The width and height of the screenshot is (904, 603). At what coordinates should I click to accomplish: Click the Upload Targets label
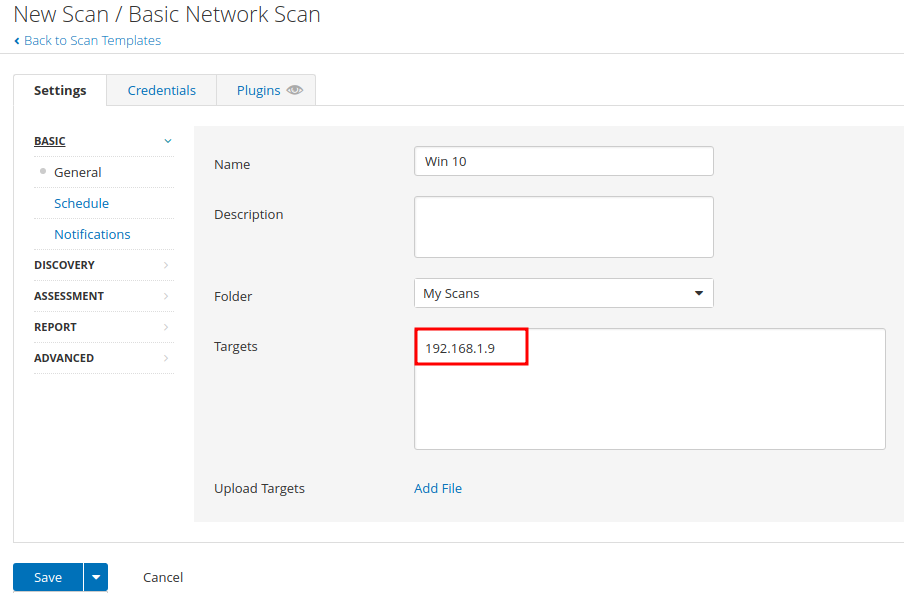(x=259, y=489)
